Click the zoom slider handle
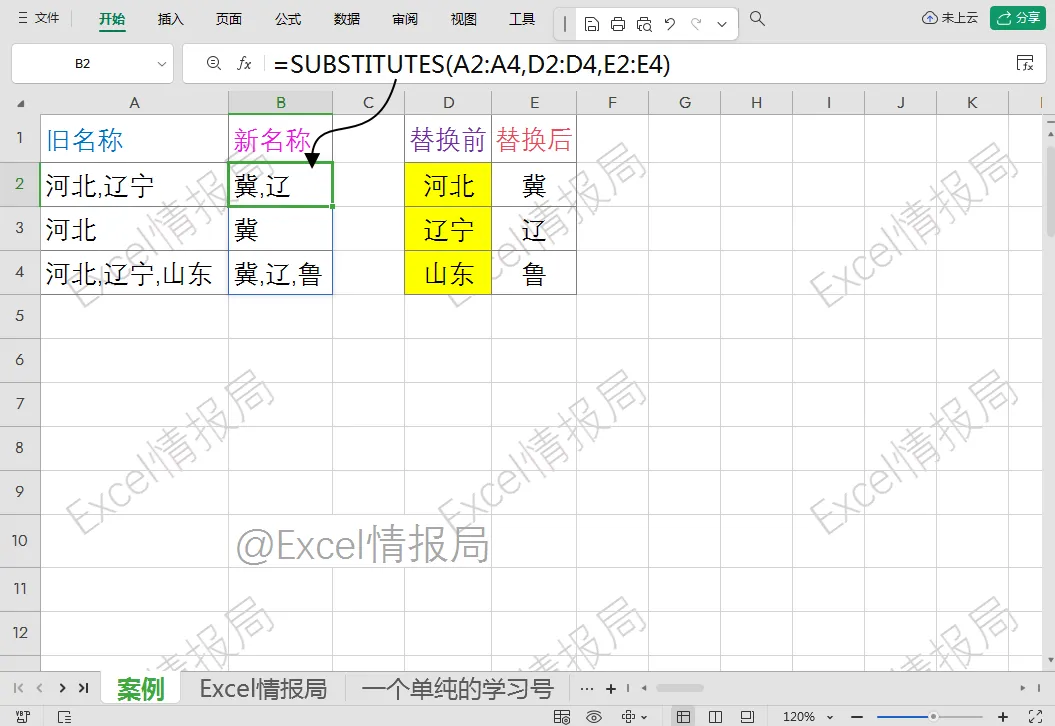The image size is (1055, 726). tap(933, 717)
